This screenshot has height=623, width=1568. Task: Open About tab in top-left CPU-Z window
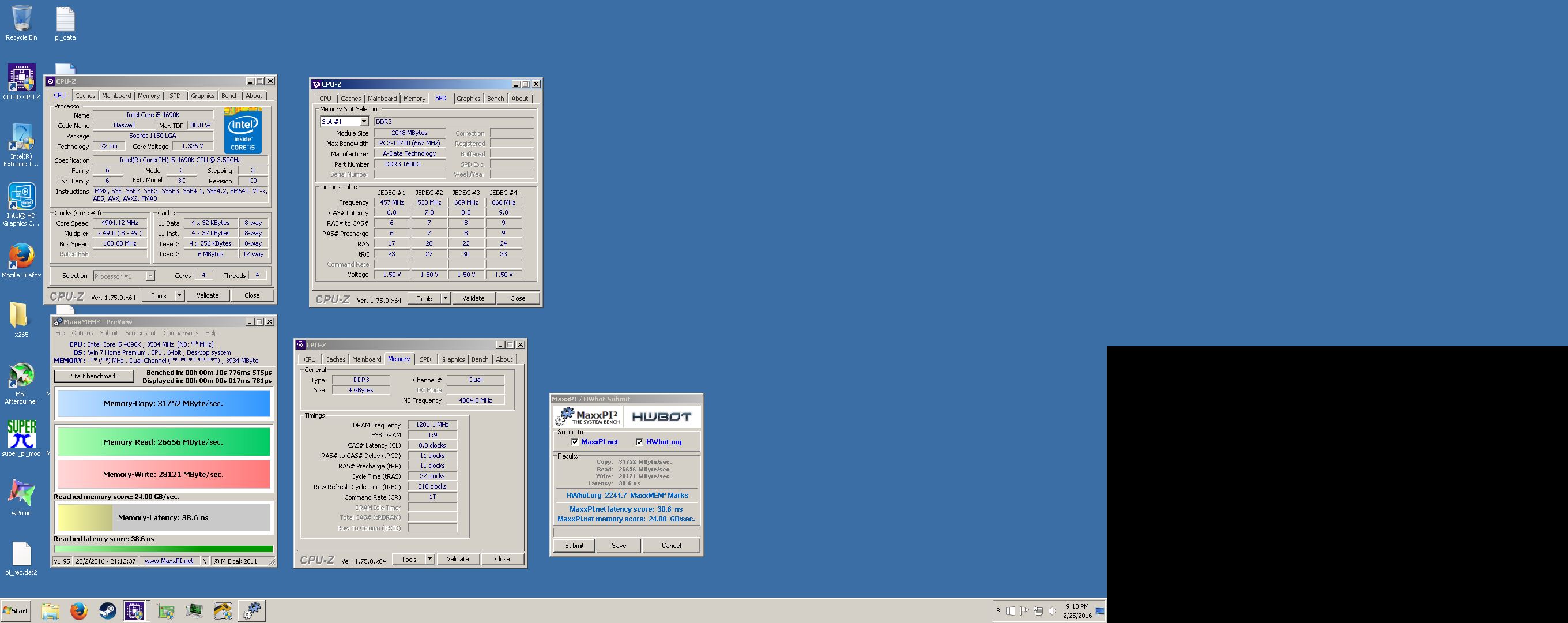pyautogui.click(x=254, y=96)
